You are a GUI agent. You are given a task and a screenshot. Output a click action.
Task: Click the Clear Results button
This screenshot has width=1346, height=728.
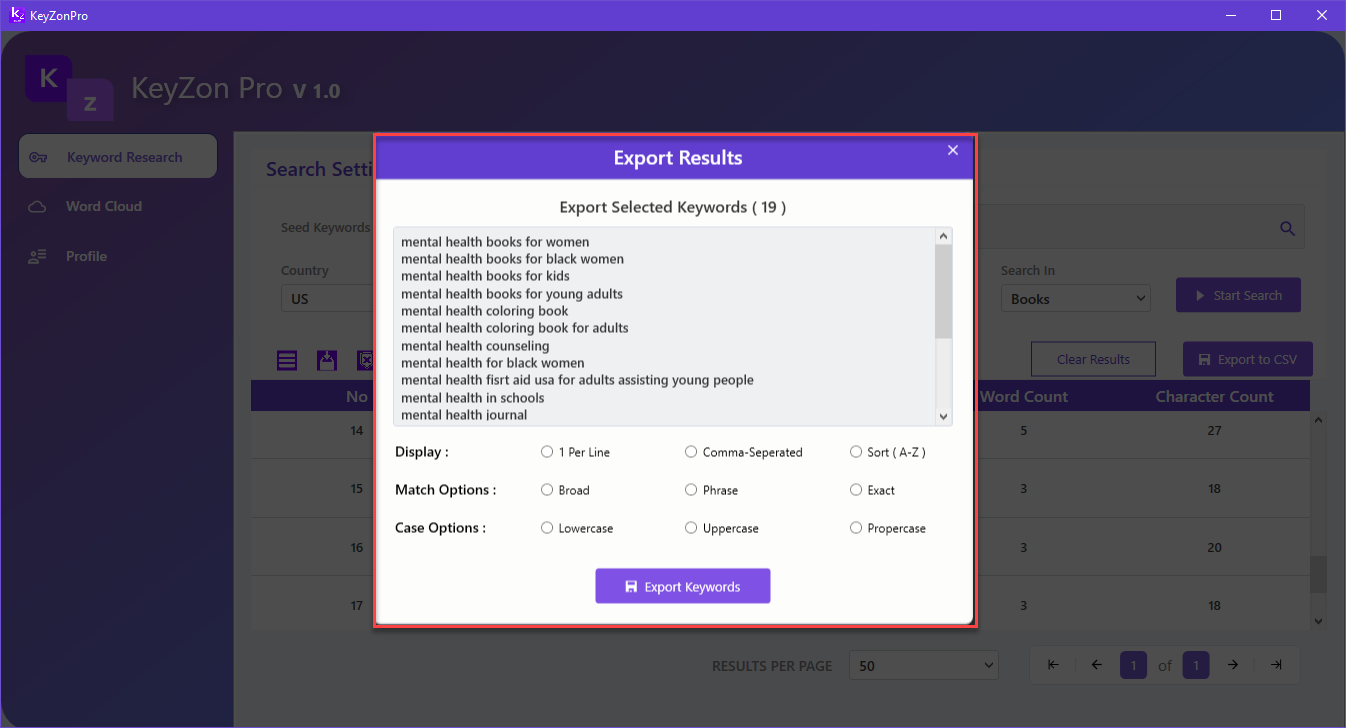point(1092,359)
